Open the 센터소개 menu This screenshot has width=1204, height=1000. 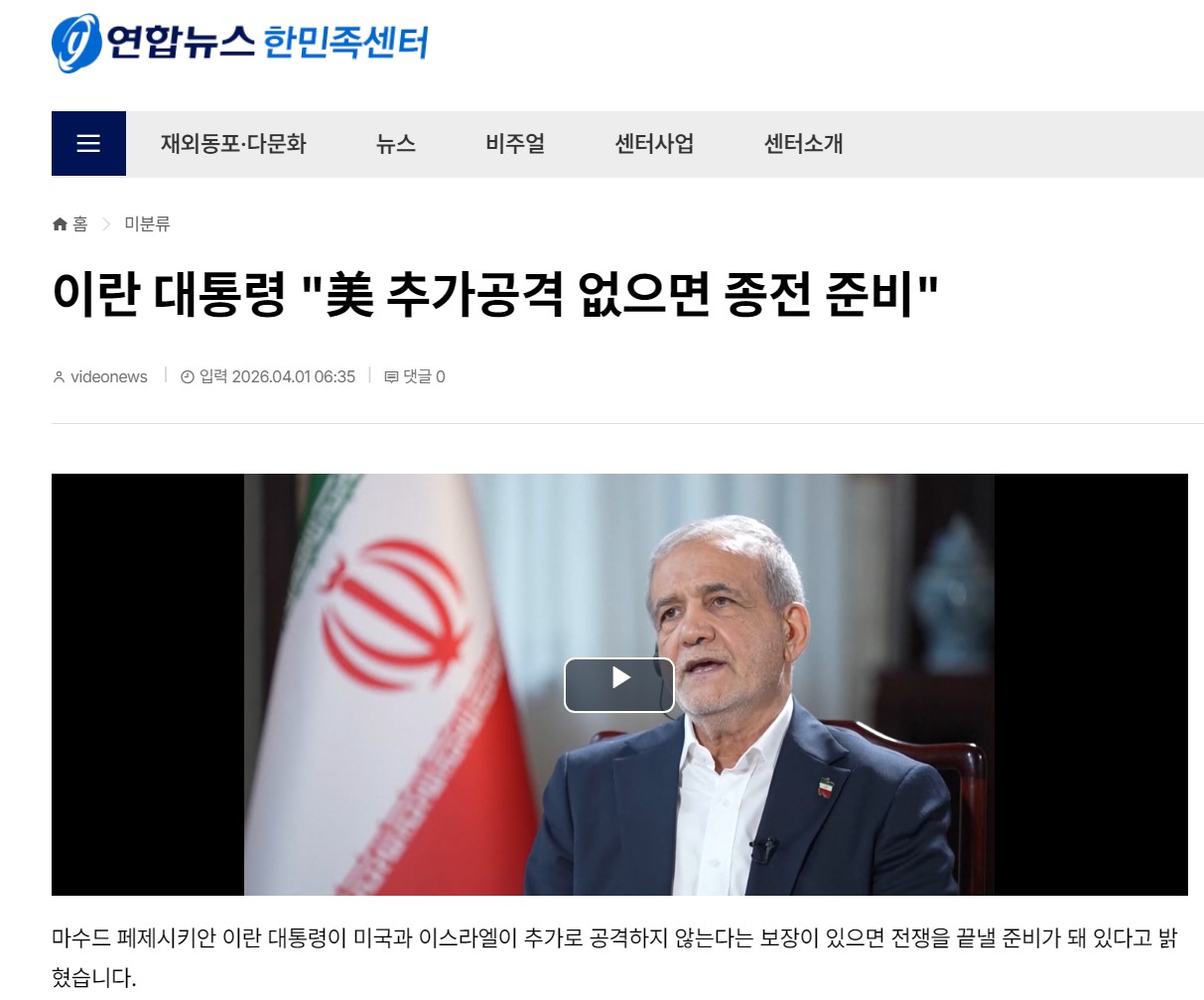pos(803,144)
